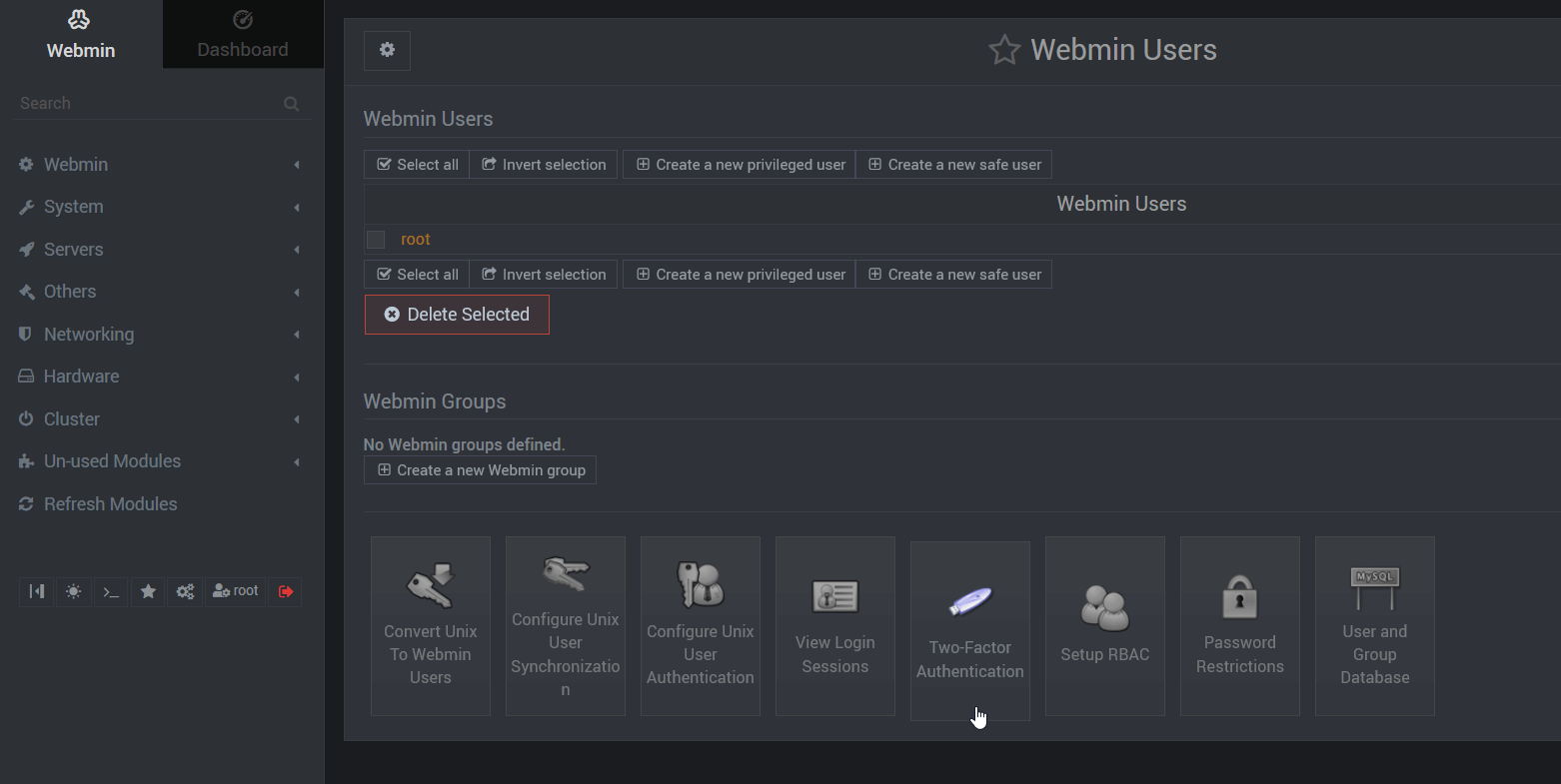Click the lower Select all button
This screenshot has height=784, width=1561.
(417, 275)
